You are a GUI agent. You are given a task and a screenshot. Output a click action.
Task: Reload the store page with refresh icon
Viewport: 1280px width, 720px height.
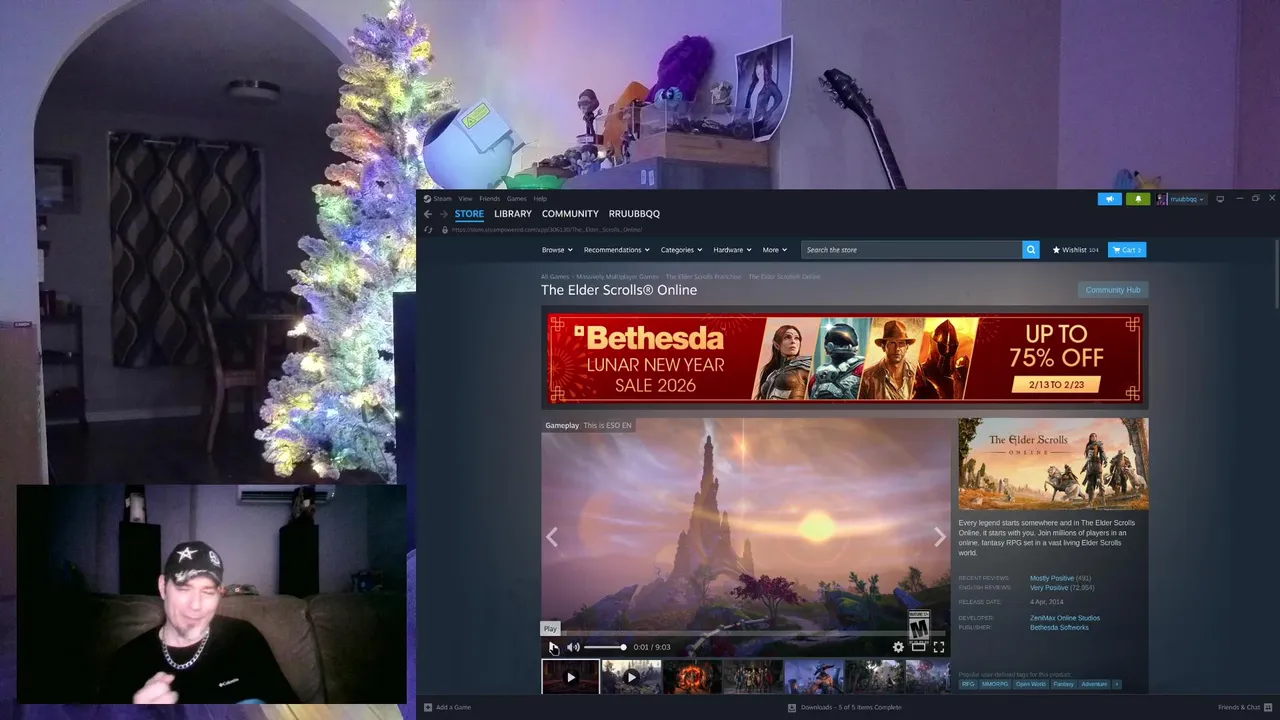pyautogui.click(x=428, y=230)
